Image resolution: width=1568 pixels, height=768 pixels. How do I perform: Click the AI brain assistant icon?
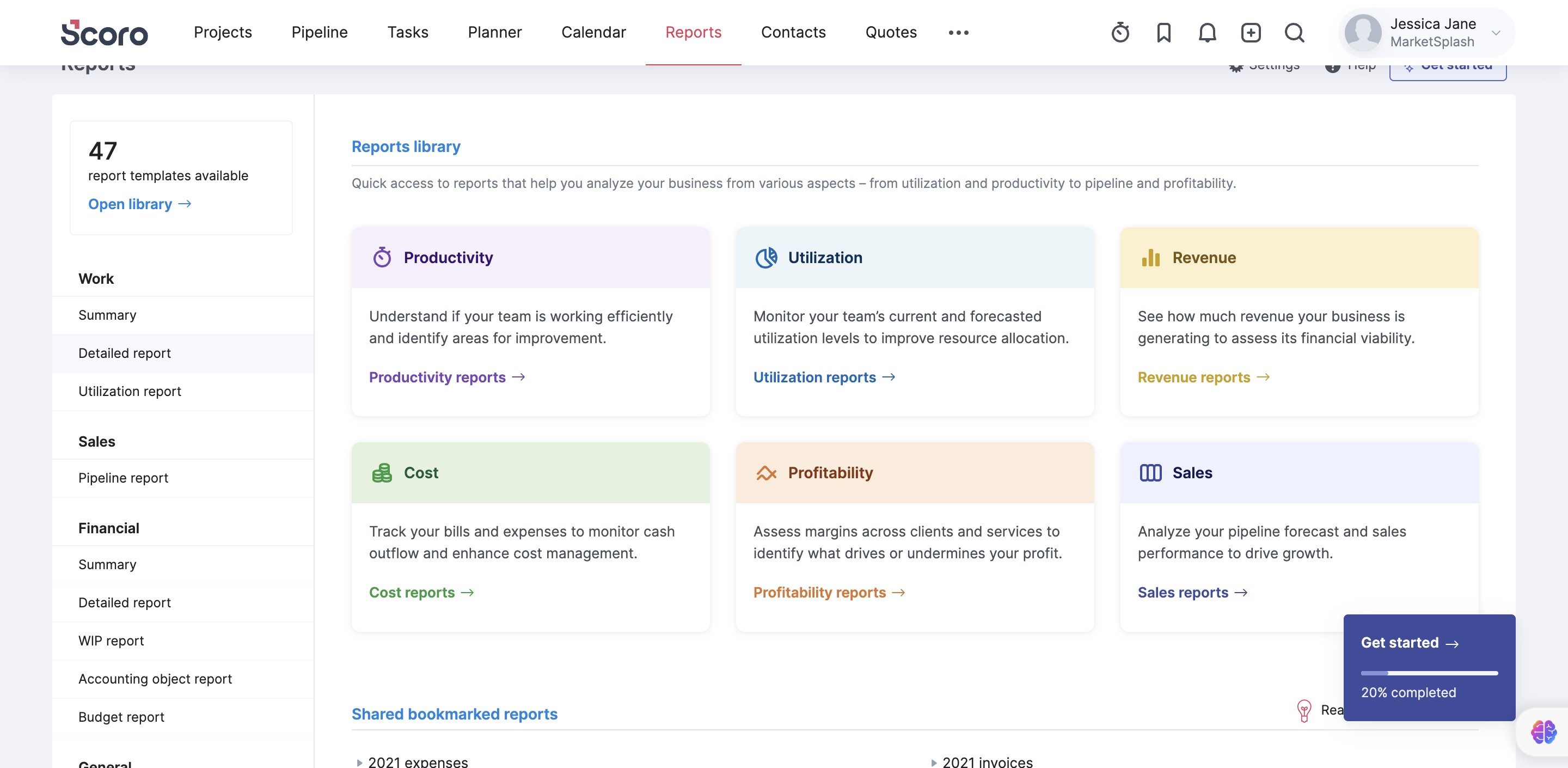pyautogui.click(x=1543, y=732)
